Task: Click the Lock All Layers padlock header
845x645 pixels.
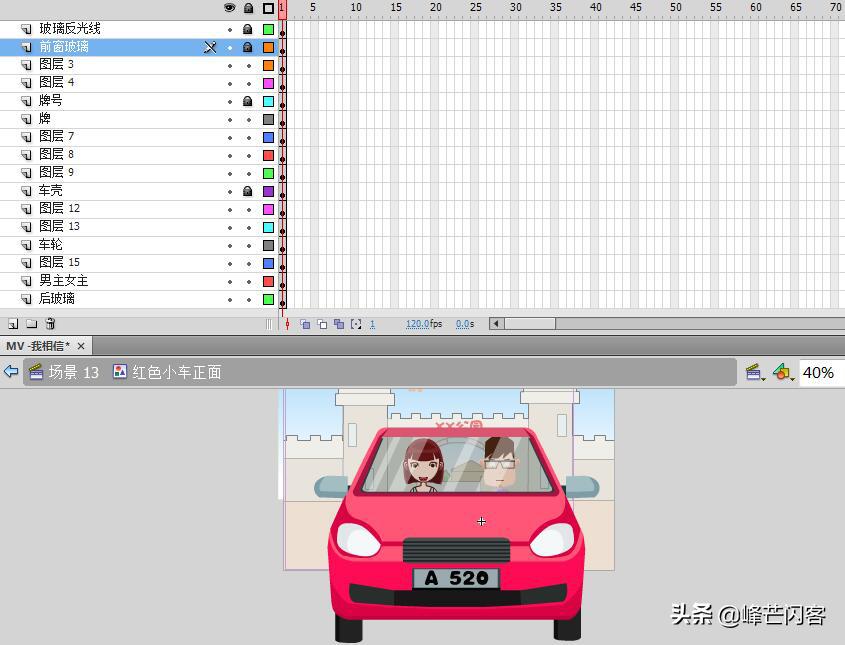Action: [x=248, y=8]
